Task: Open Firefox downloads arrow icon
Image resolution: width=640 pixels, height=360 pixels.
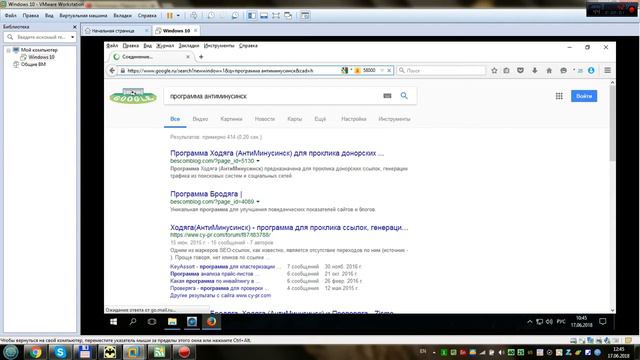Action: pos(535,71)
